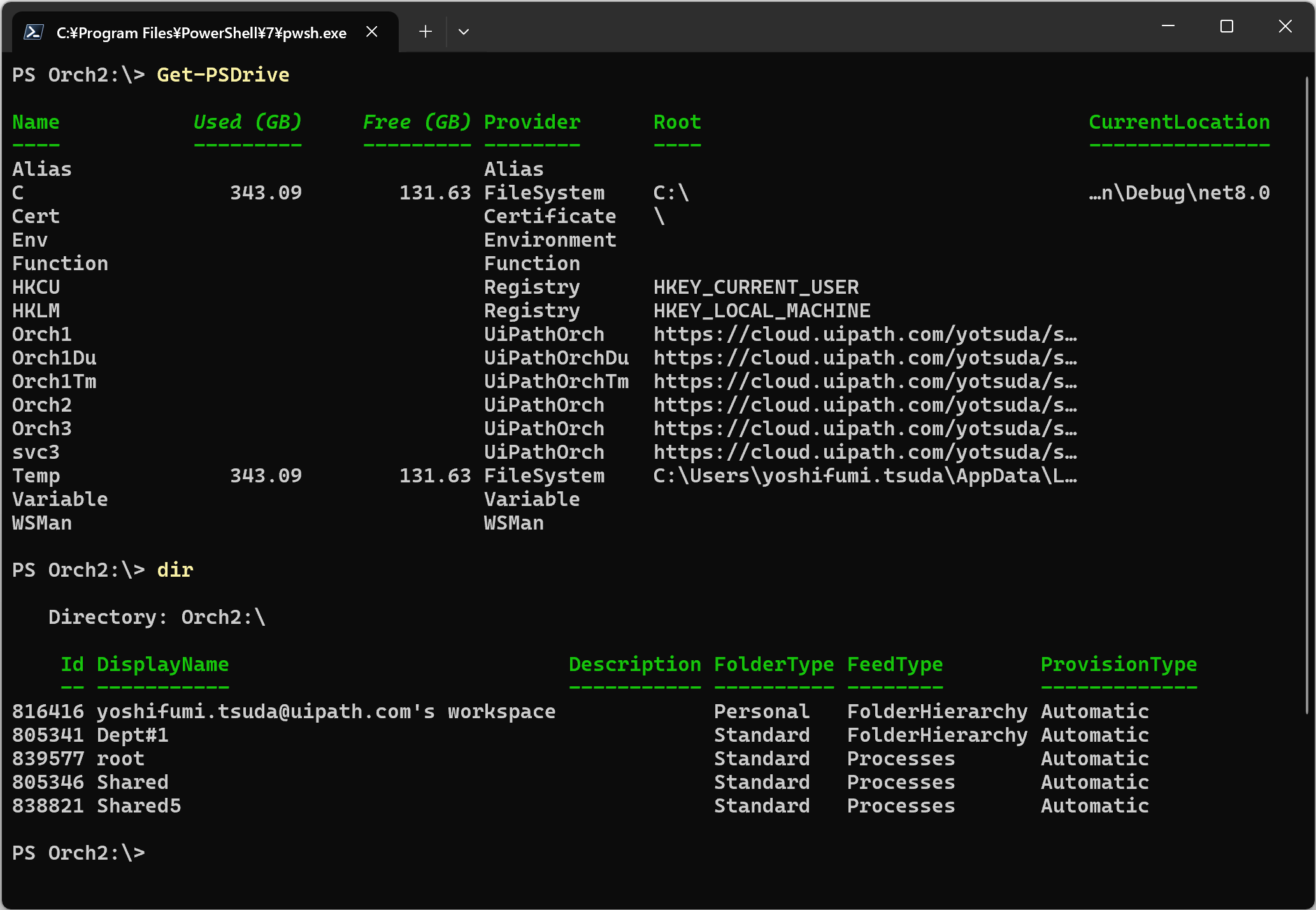Minimize the terminal window
1316x910 pixels.
click(x=1168, y=26)
